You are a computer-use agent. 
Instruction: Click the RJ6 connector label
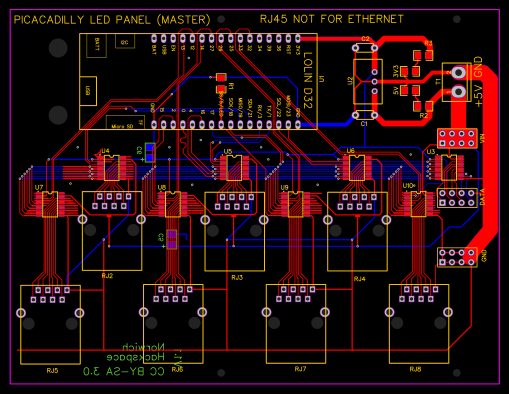177,369
